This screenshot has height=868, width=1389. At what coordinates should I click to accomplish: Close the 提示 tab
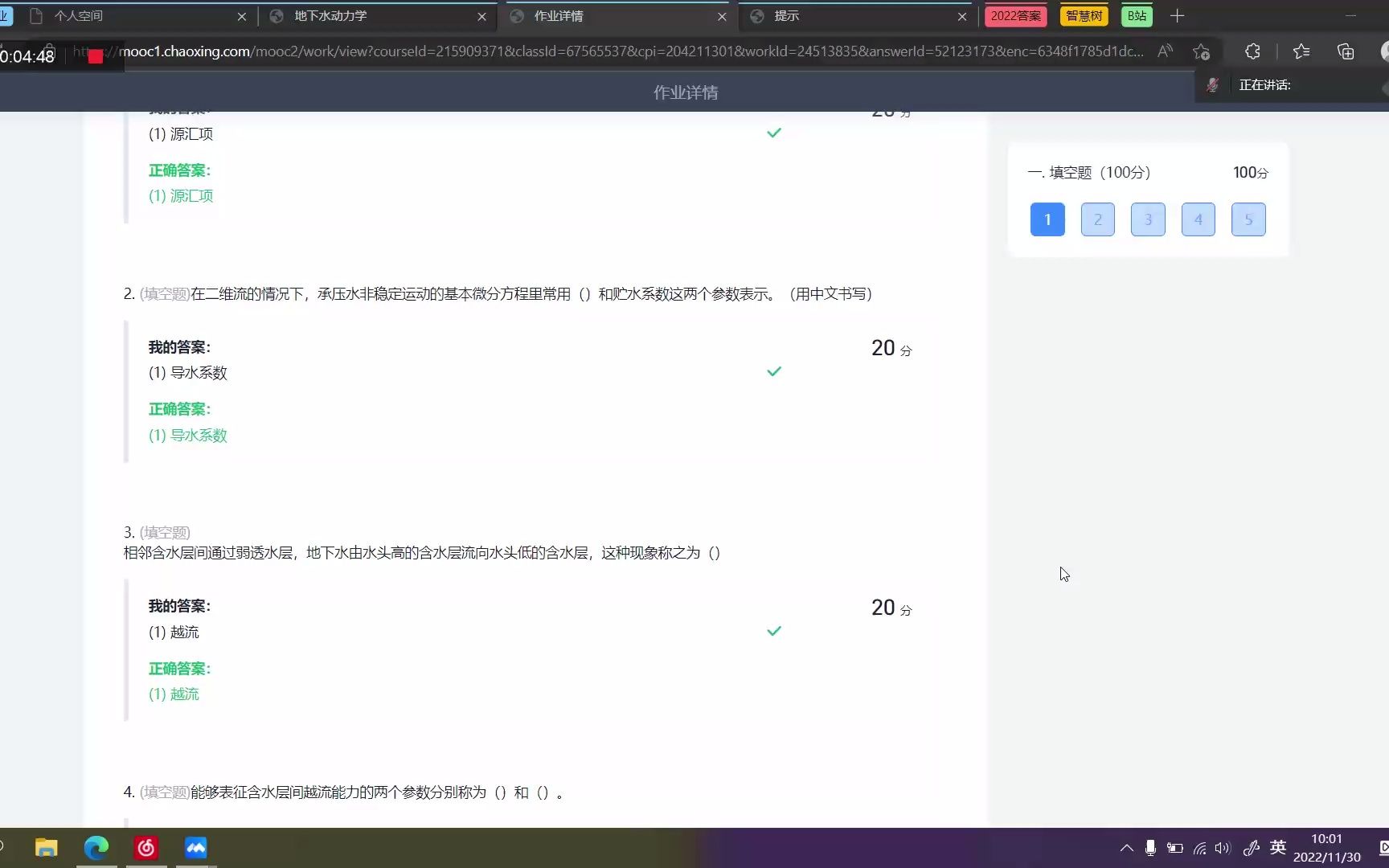coord(962,16)
